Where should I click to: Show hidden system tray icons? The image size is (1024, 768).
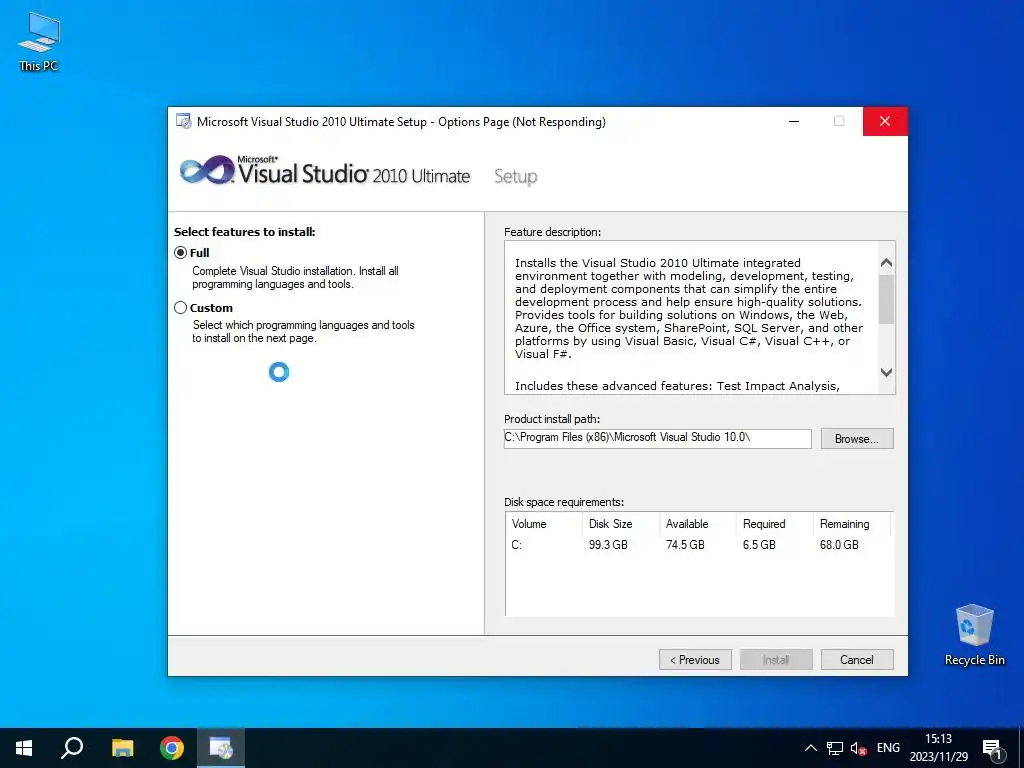[x=810, y=748]
